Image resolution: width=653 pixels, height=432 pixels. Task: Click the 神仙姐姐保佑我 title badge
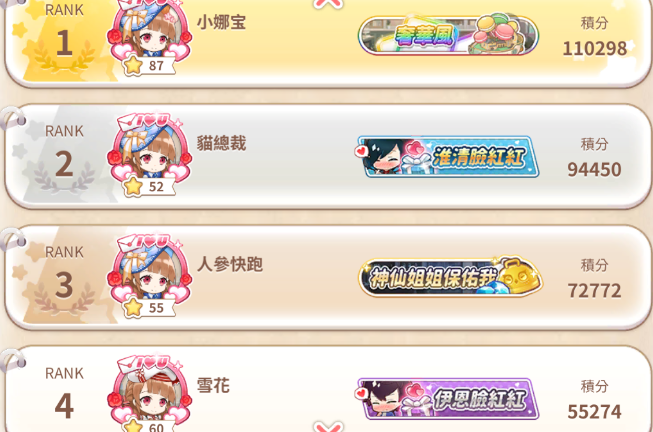click(x=450, y=277)
